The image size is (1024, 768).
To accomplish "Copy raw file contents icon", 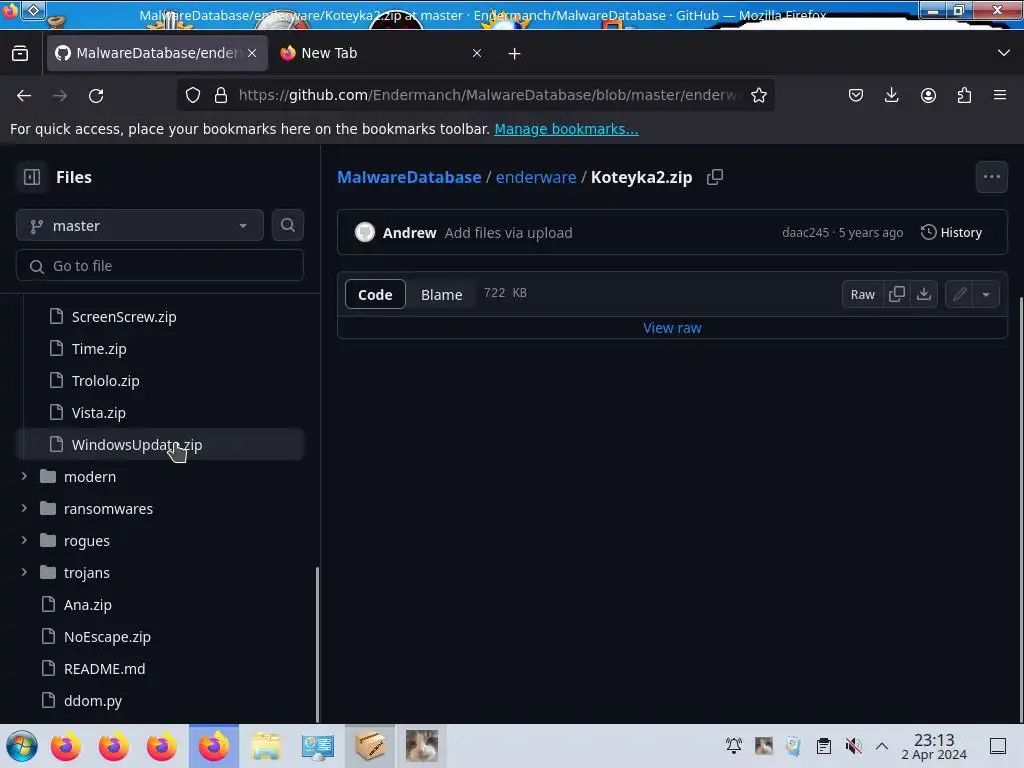I will (897, 294).
